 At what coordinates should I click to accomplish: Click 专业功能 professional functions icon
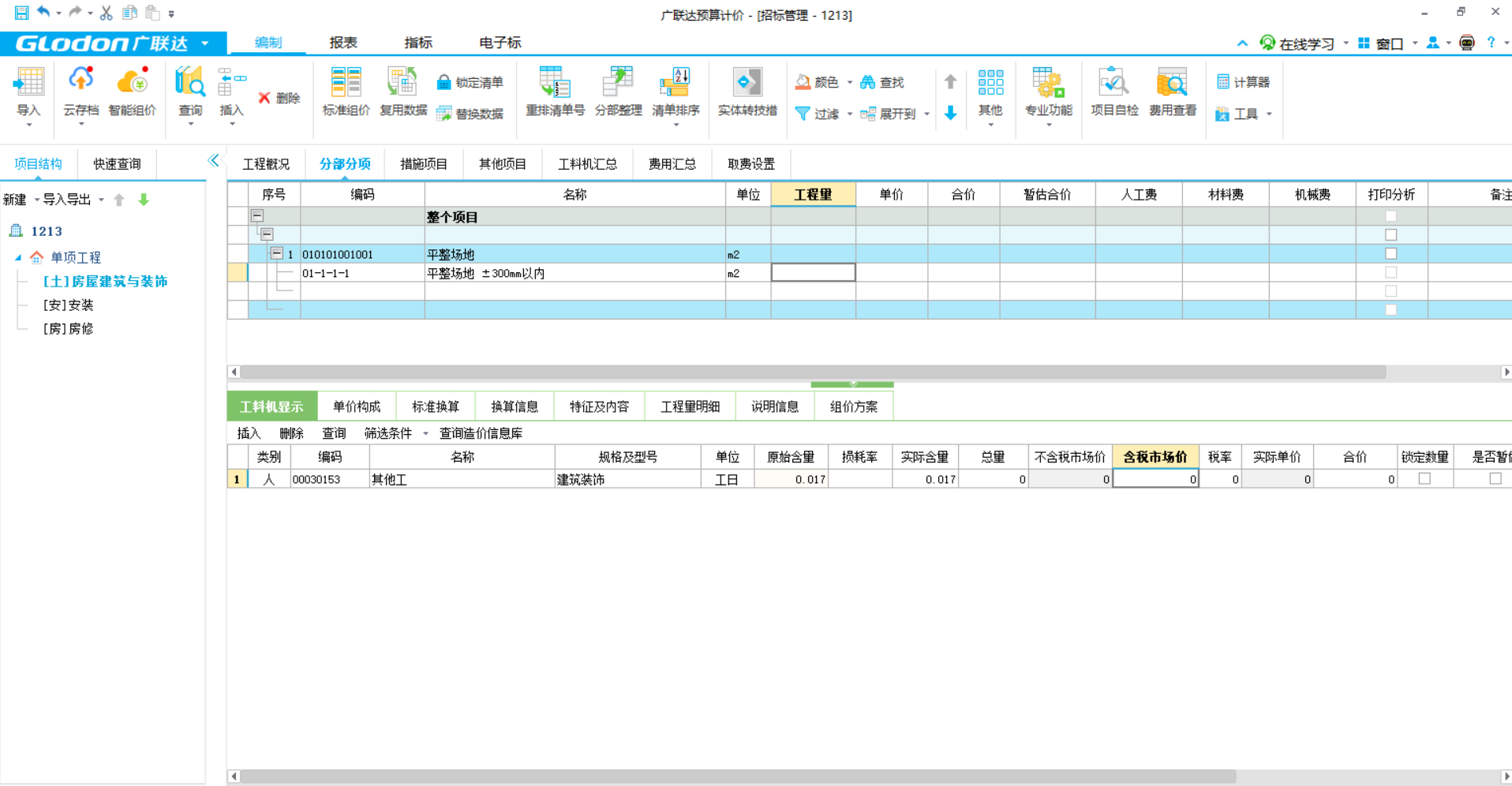click(1048, 82)
